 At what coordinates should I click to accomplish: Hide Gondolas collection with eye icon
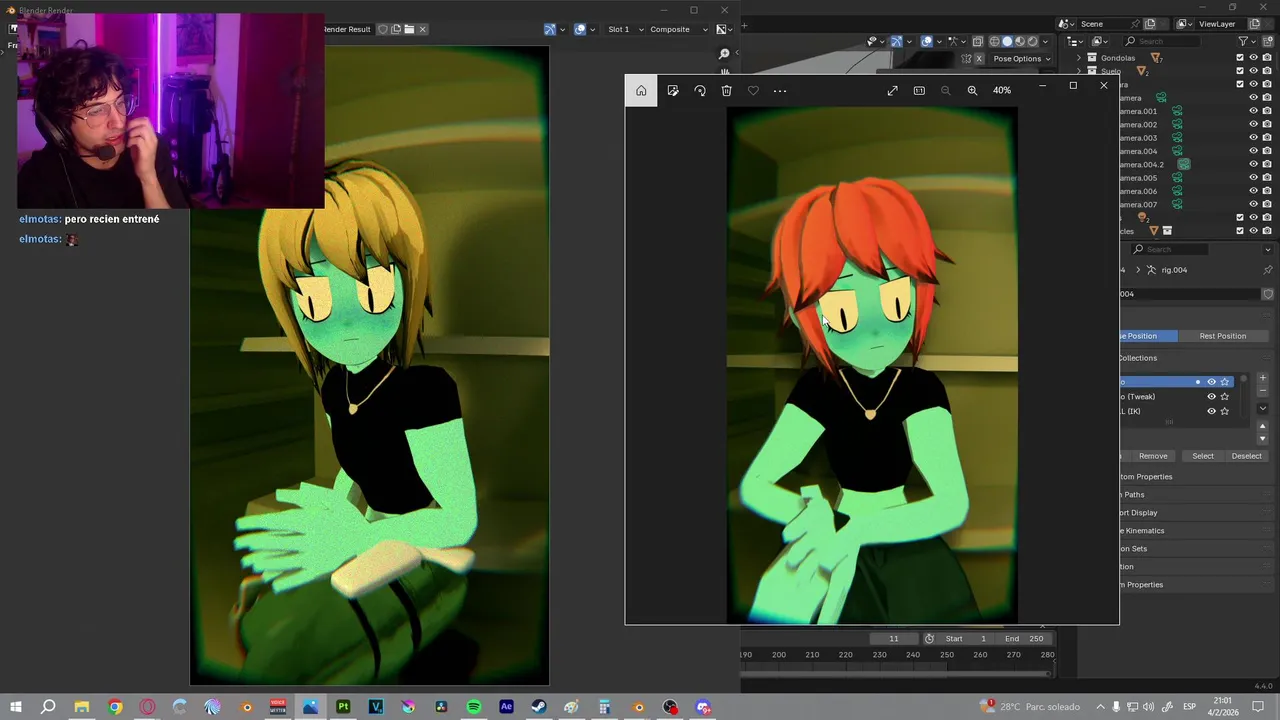click(1253, 58)
